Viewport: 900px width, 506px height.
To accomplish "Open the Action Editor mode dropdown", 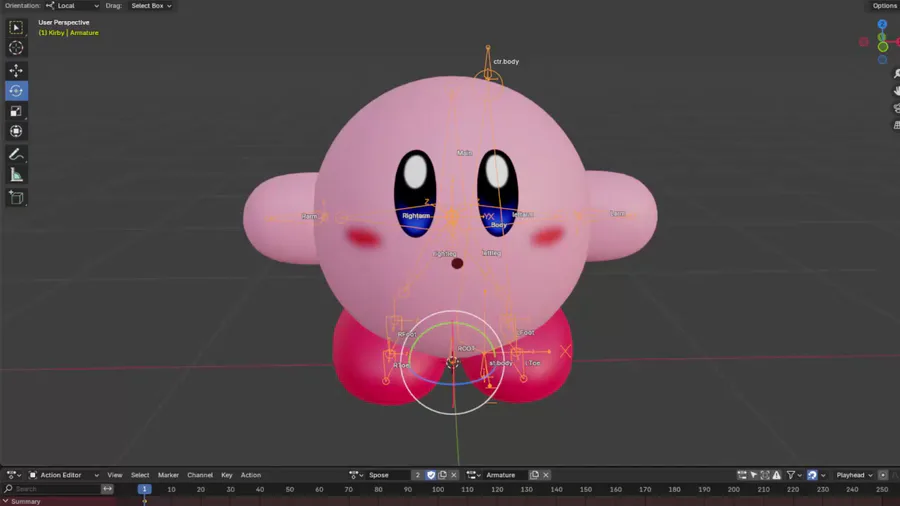I will click(x=64, y=475).
